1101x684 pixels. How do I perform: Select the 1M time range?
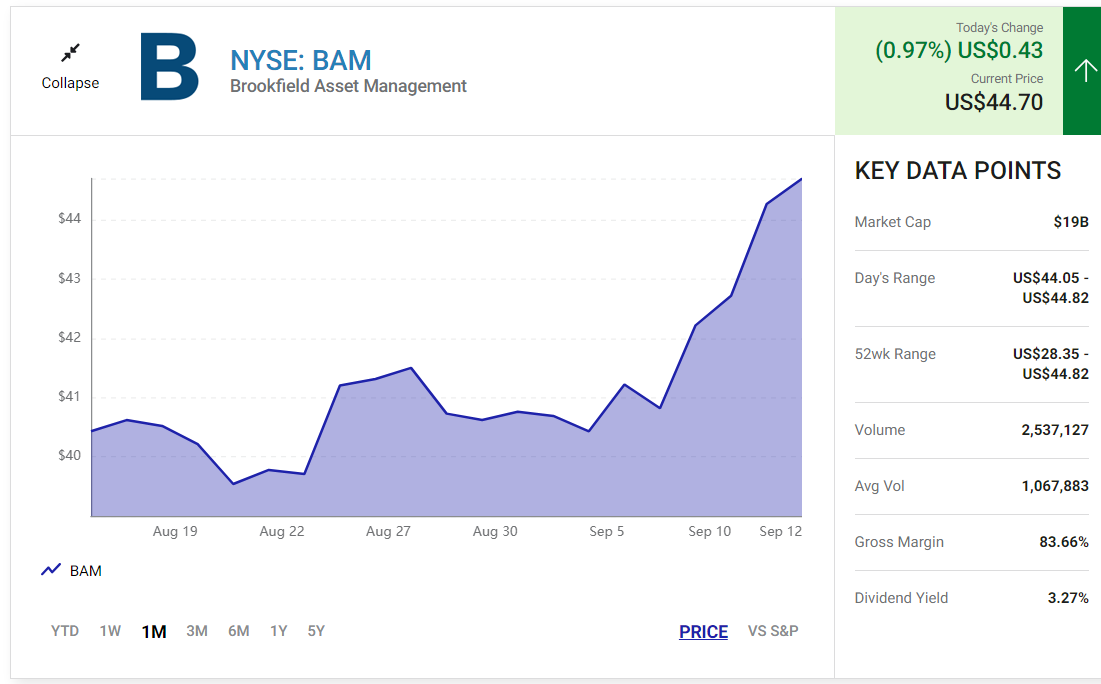pyautogui.click(x=154, y=631)
